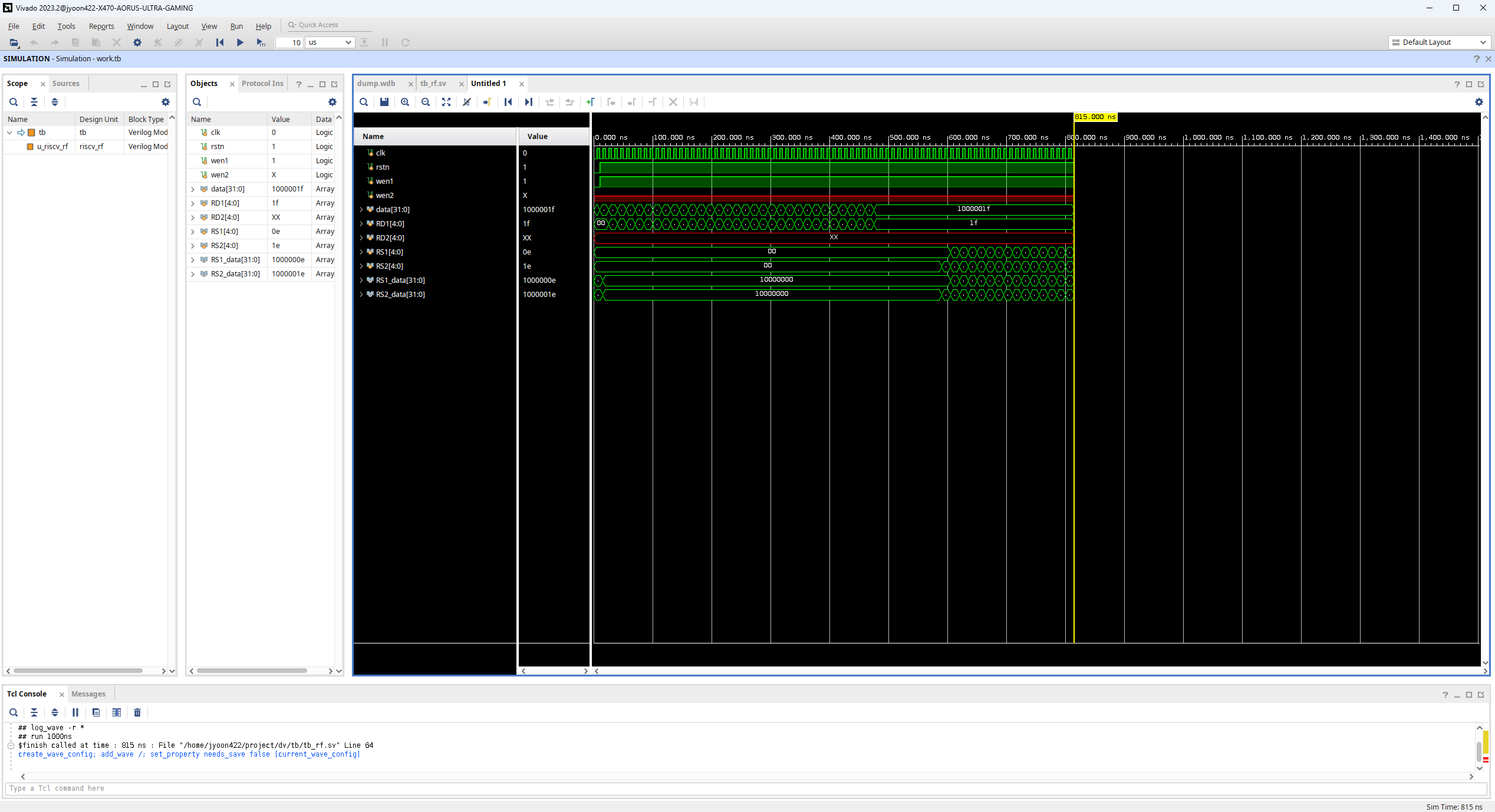The width and height of the screenshot is (1495, 812).
Task: Open the Objects panel settings gear
Action: point(332,102)
